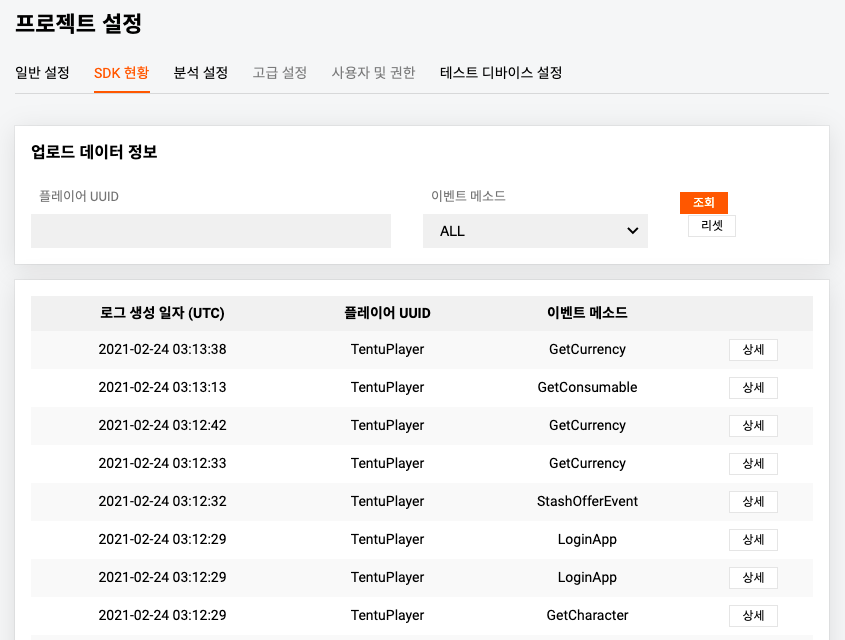Screen dimensions: 845x640
Task: Click GetCurrency in the 03:12:42 row
Action: [x=587, y=425]
